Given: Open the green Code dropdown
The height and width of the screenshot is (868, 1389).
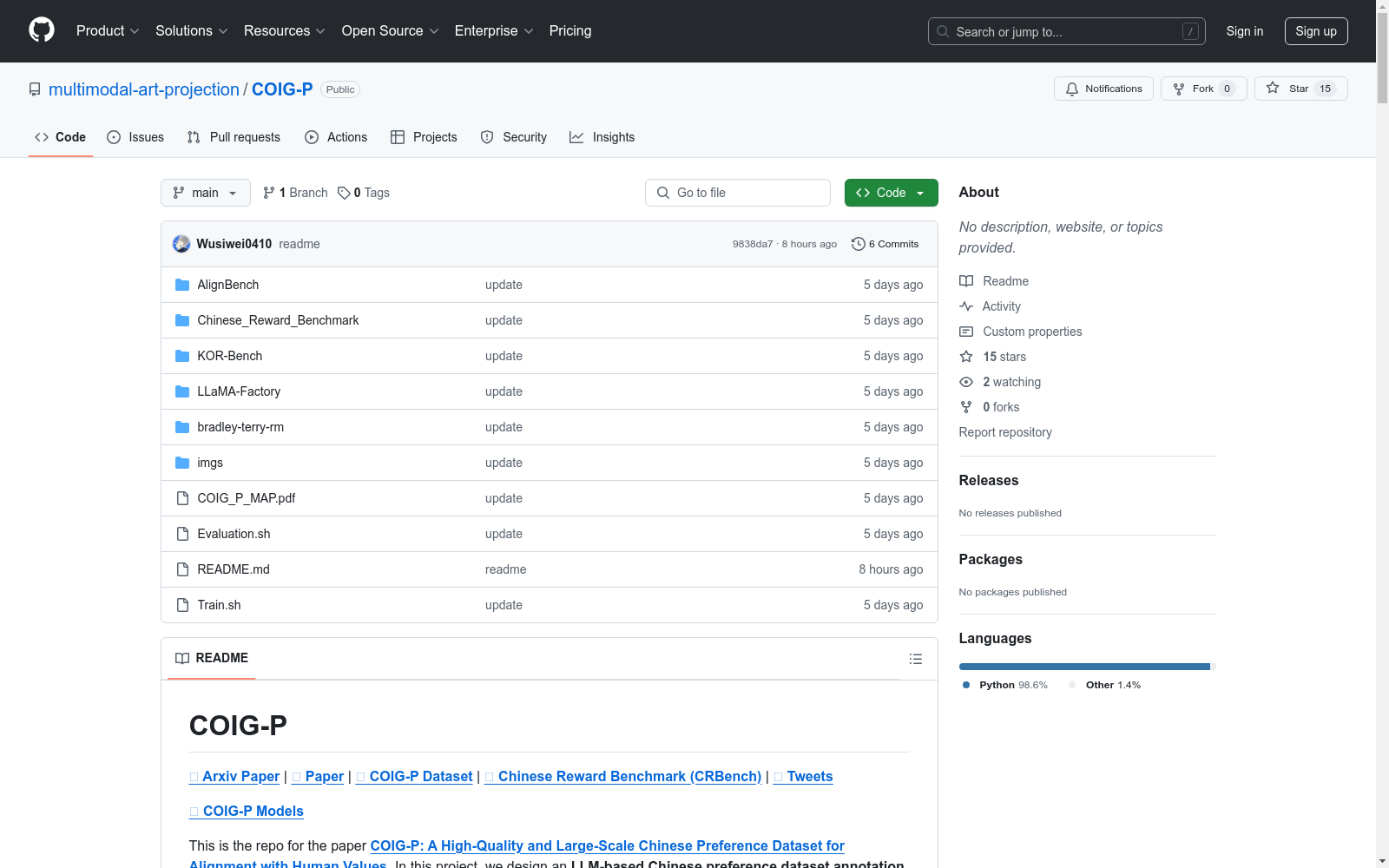Looking at the screenshot, I should (x=891, y=193).
